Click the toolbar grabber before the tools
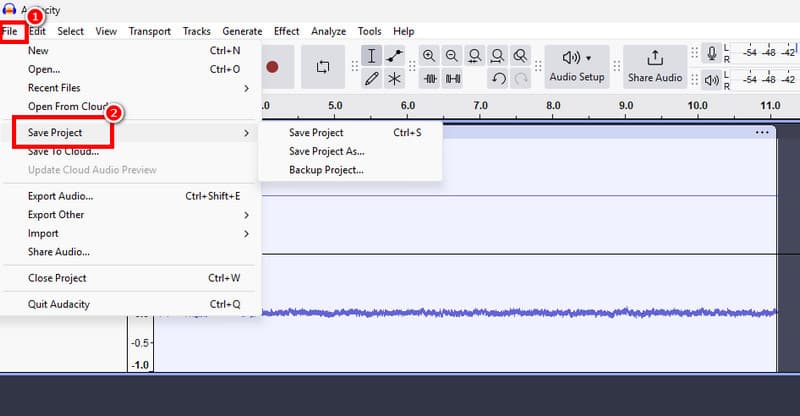Image resolution: width=800 pixels, height=416 pixels. click(355, 67)
